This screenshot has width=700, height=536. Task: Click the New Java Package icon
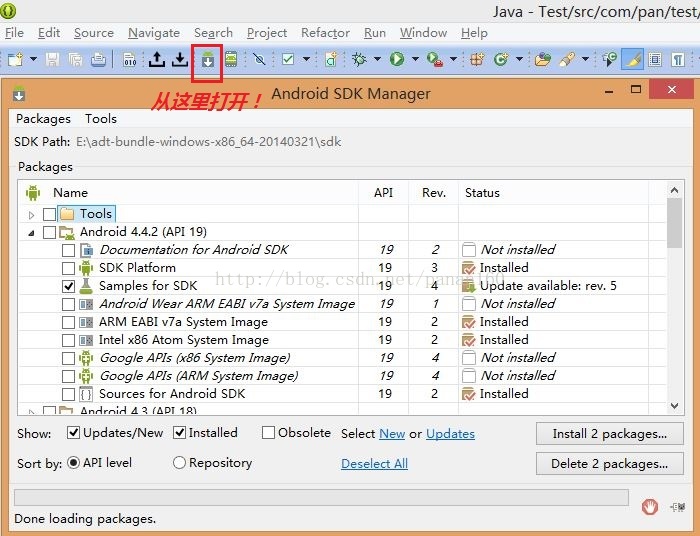click(x=477, y=59)
